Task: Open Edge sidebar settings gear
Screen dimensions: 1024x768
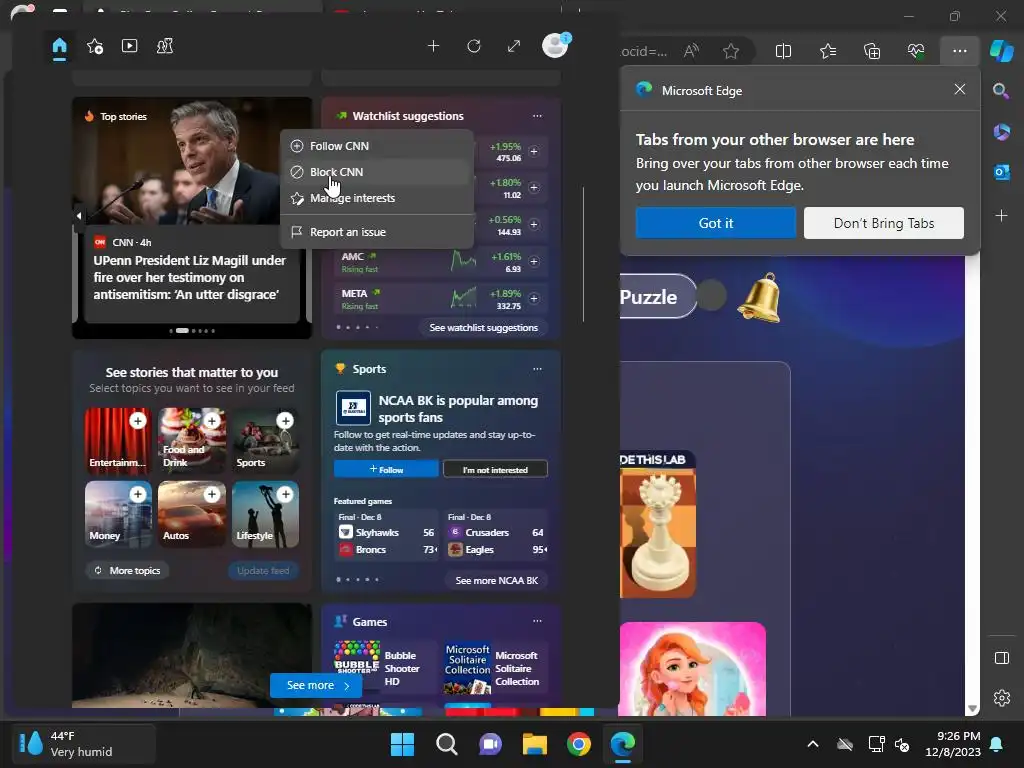Action: pos(1002,698)
